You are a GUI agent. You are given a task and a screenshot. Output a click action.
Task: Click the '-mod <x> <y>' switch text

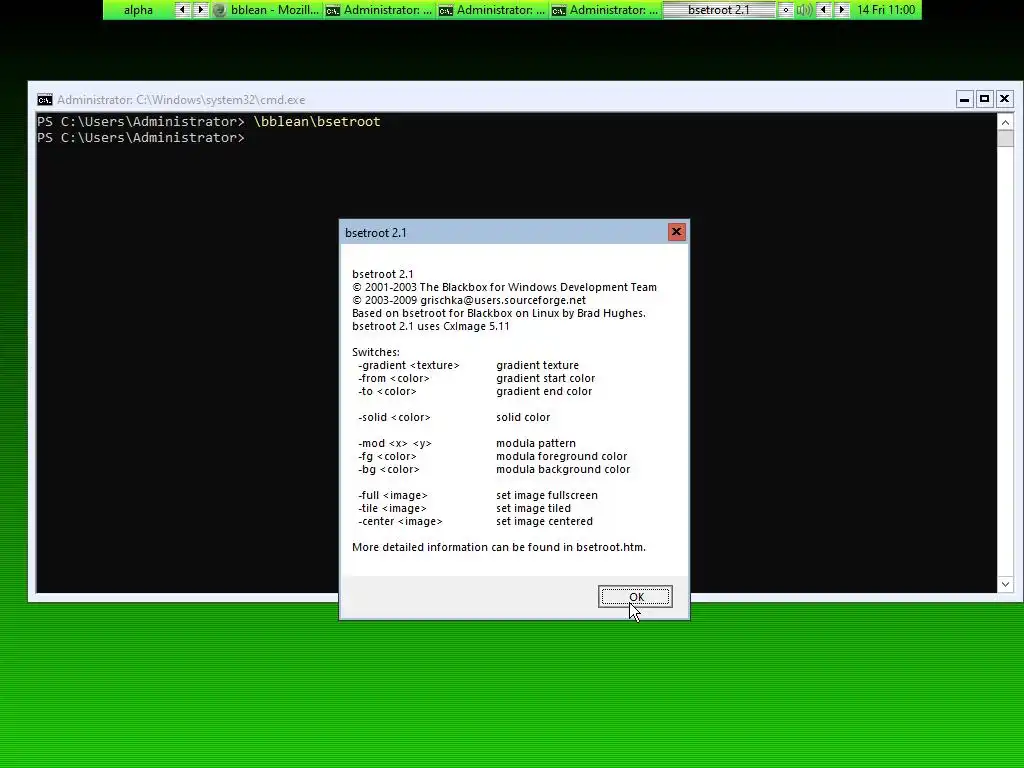pos(395,443)
